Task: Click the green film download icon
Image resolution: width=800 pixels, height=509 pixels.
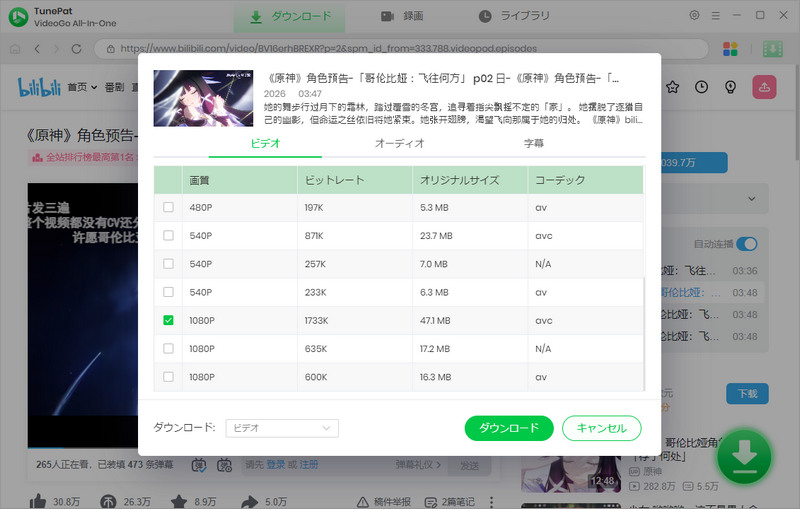Action: pyautogui.click(x=772, y=49)
